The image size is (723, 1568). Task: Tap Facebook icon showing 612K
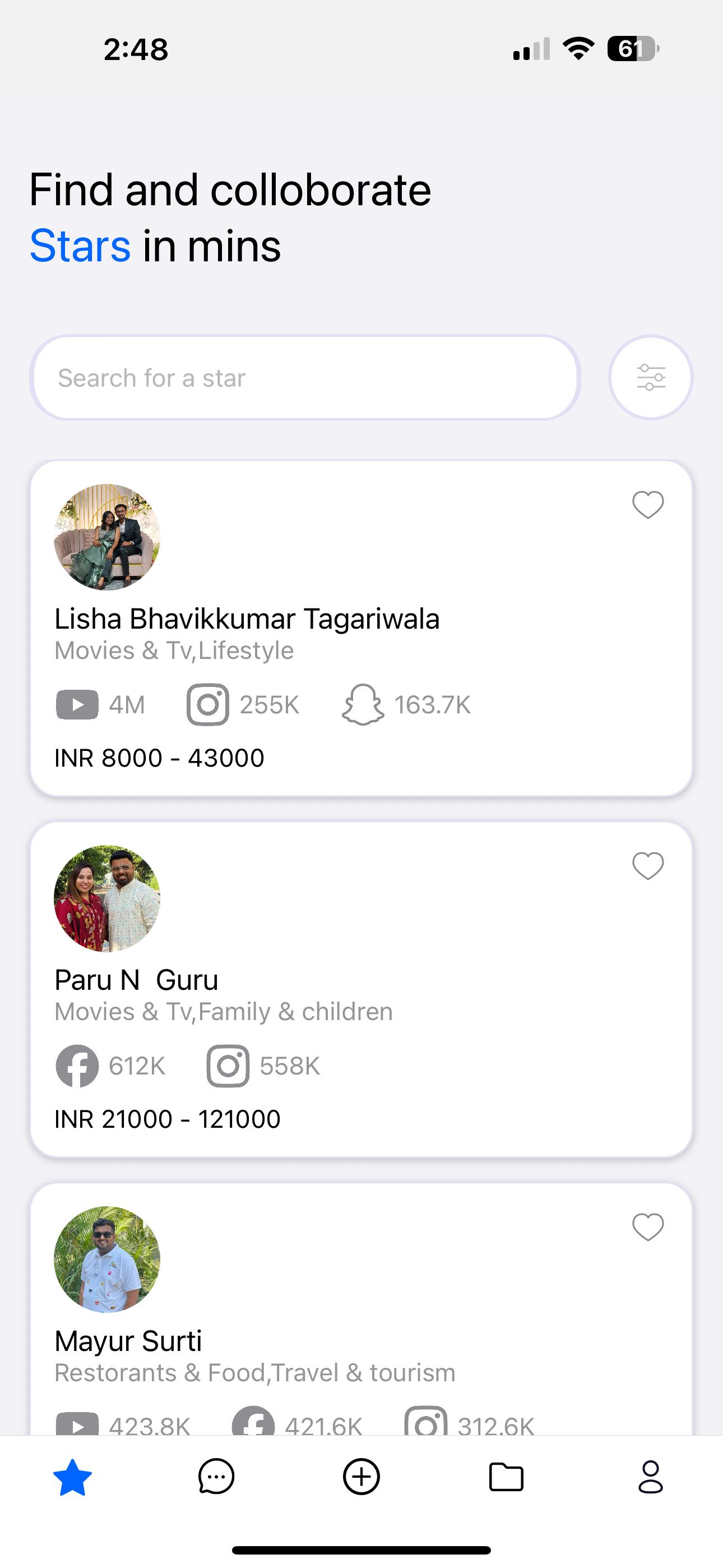[77, 1066]
